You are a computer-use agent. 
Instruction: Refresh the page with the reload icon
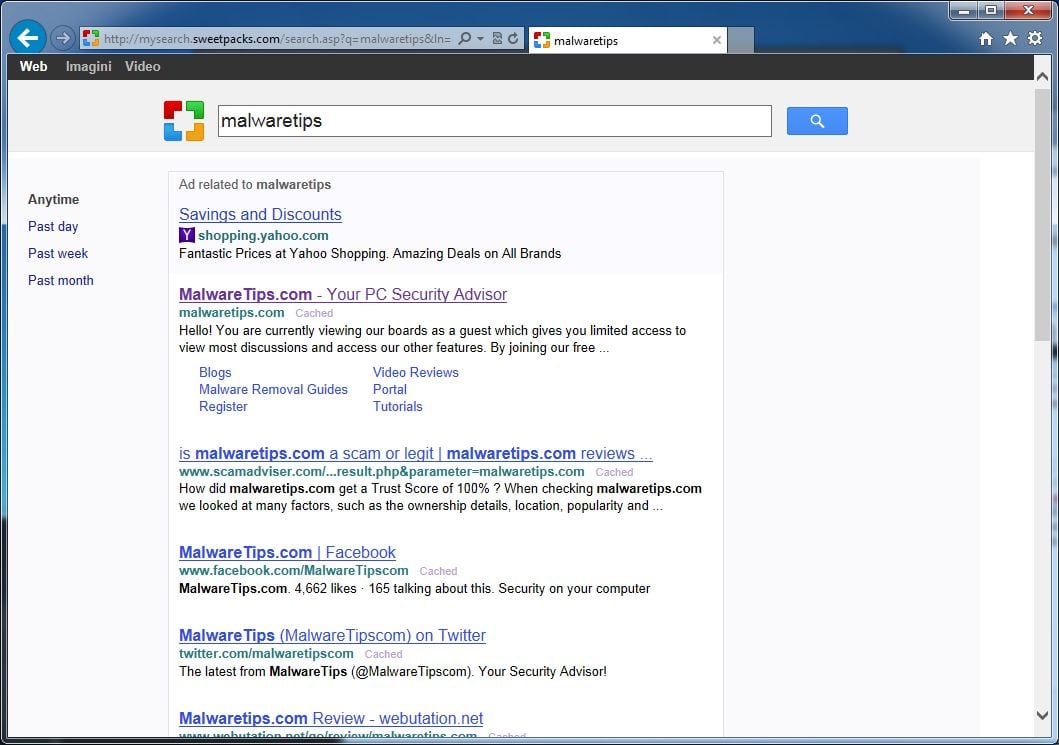(x=513, y=38)
